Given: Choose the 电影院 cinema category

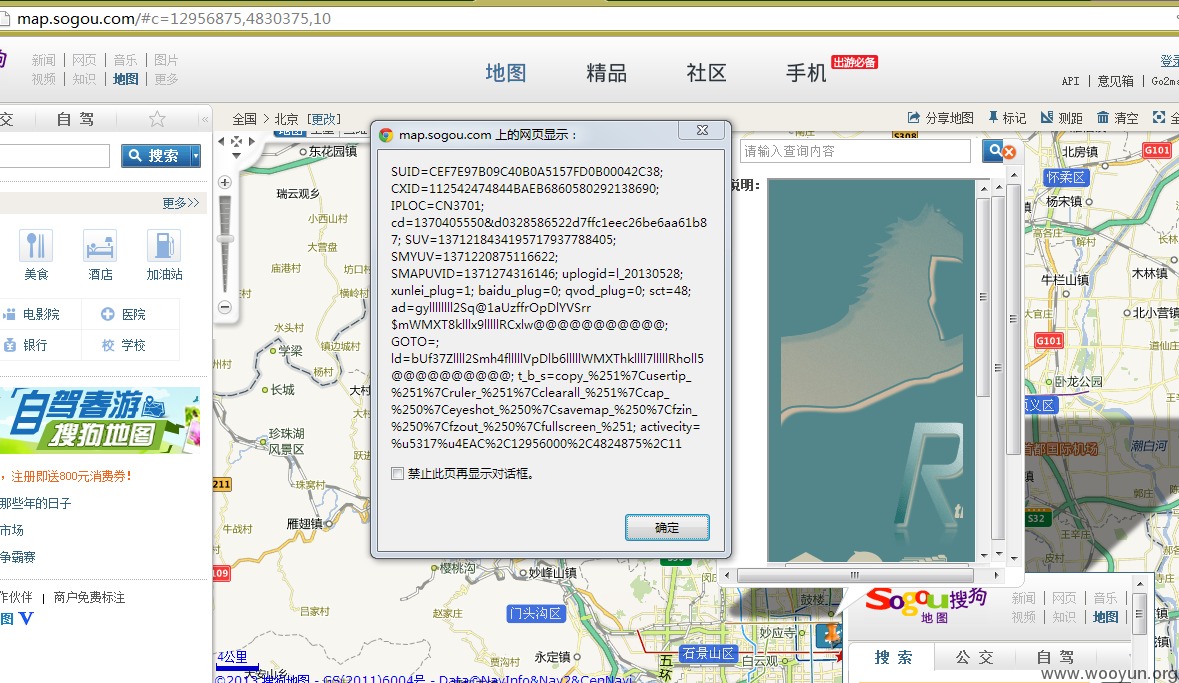Looking at the screenshot, I should (x=32, y=314).
